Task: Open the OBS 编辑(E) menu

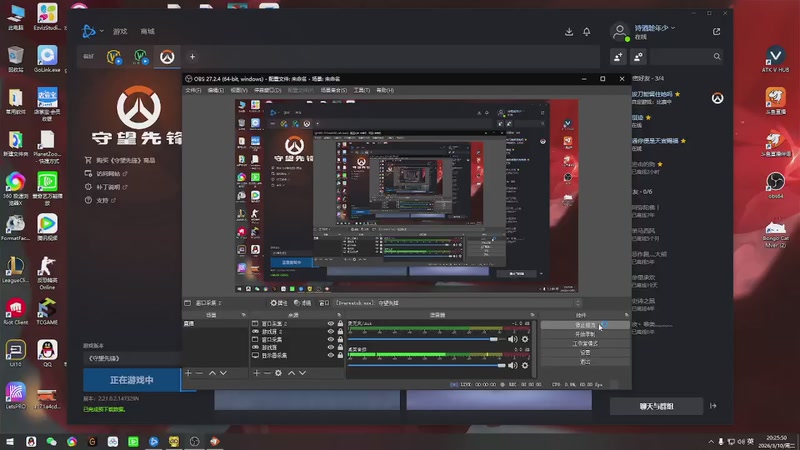Action: click(216, 90)
